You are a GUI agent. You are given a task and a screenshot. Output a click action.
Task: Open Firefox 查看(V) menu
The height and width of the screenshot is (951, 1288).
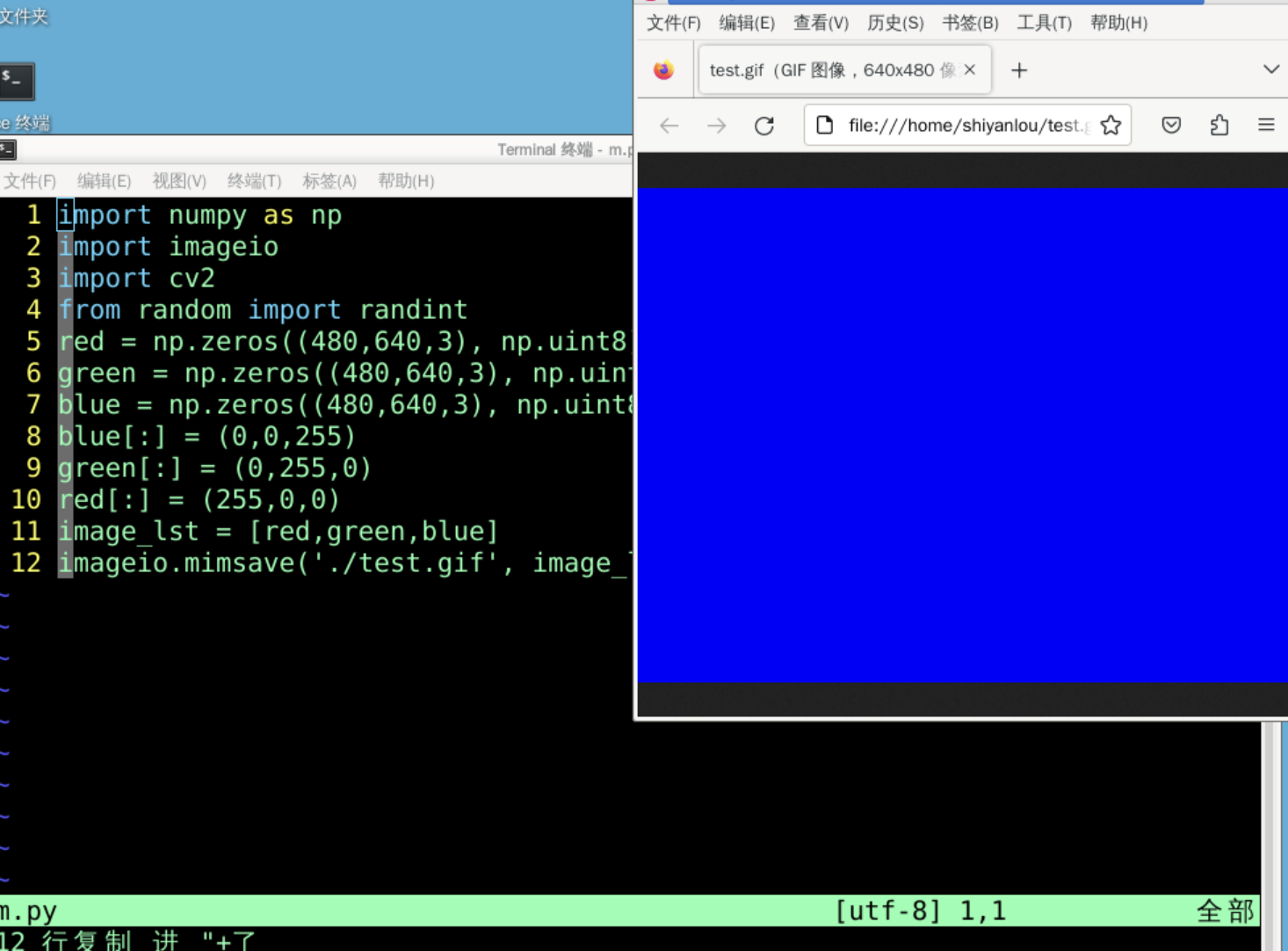pyautogui.click(x=821, y=23)
